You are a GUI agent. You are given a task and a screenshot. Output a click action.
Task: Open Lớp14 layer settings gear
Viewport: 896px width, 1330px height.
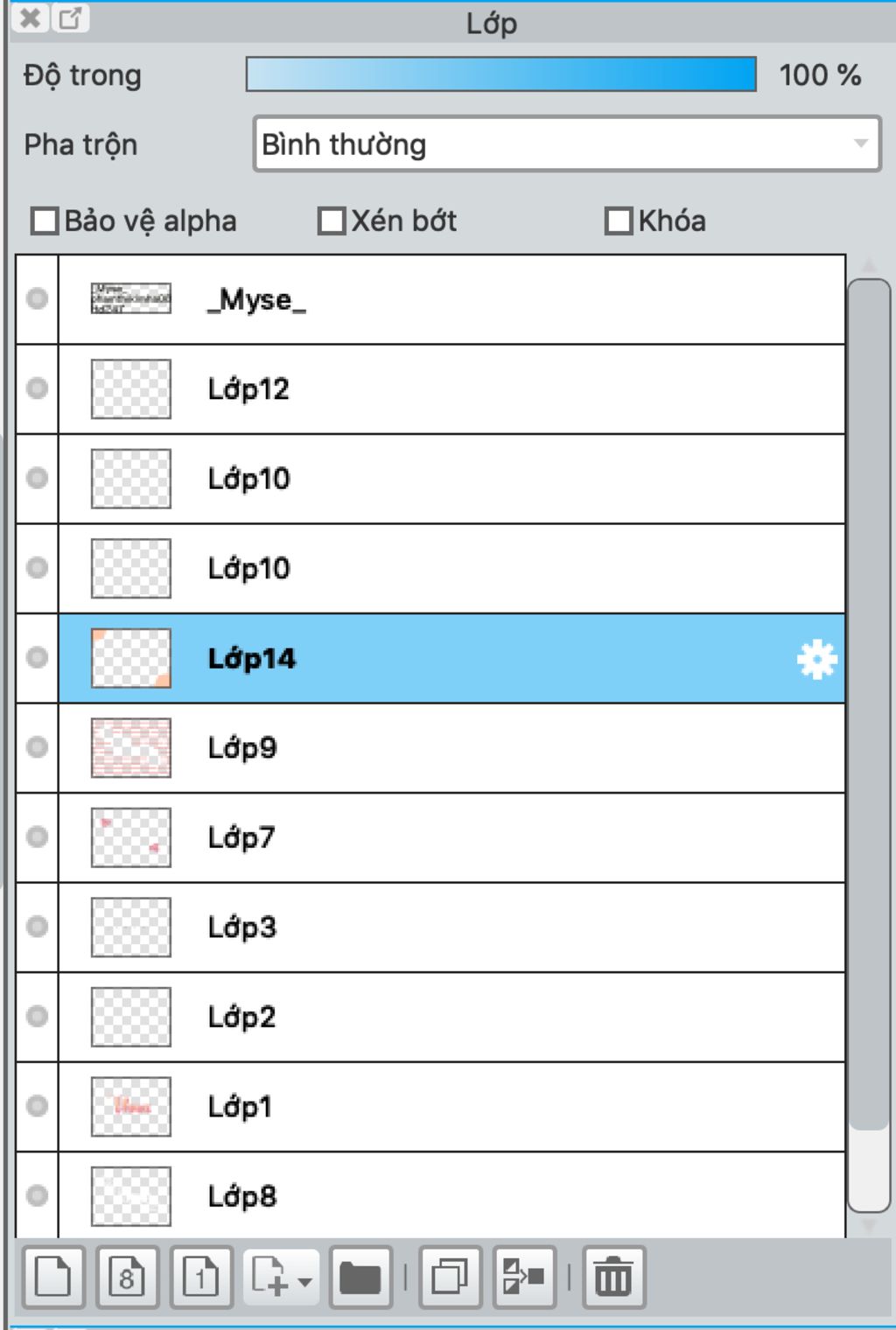click(816, 659)
